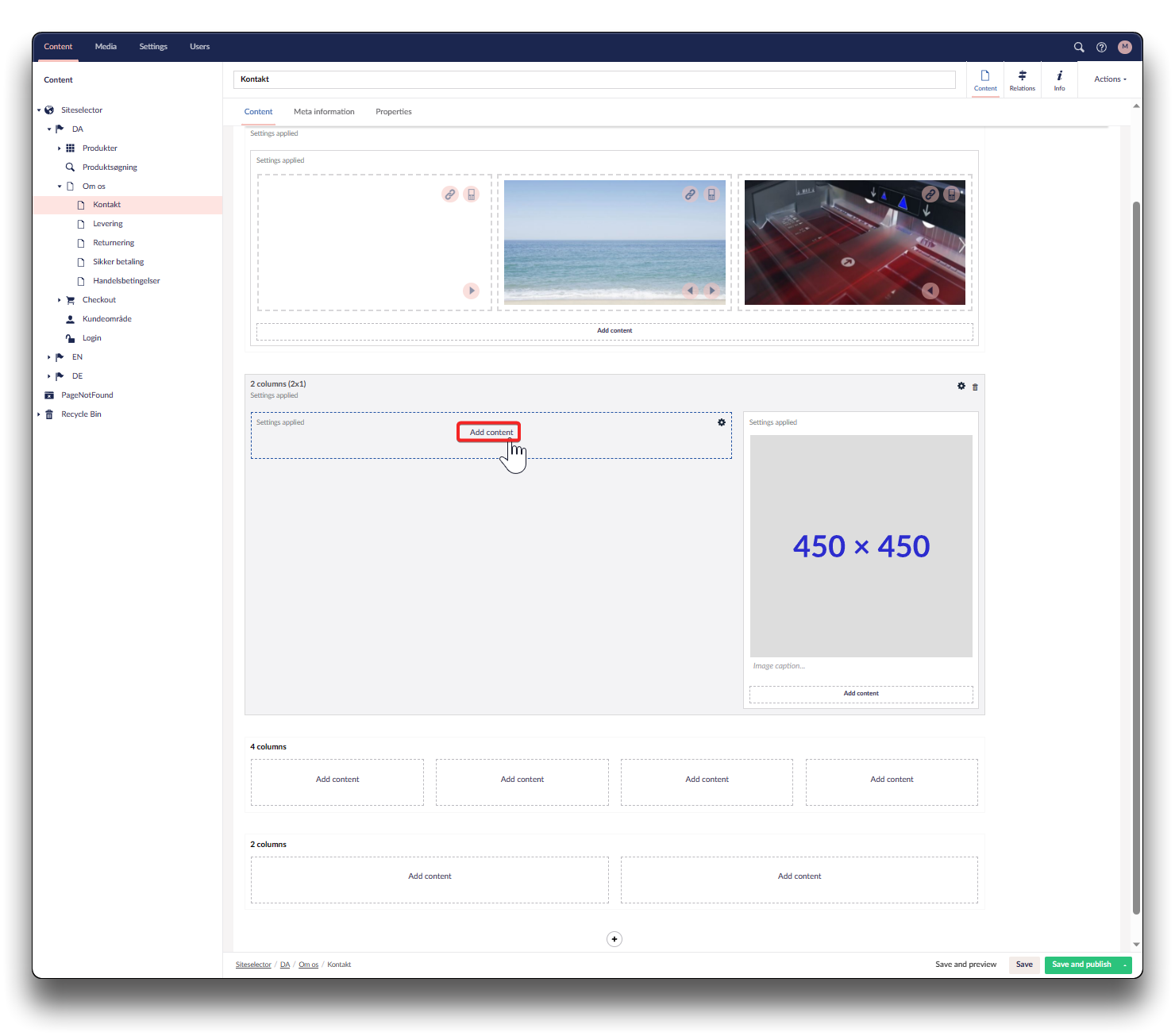Open the user avatar menu
The image size is (1175, 1036).
(1125, 47)
